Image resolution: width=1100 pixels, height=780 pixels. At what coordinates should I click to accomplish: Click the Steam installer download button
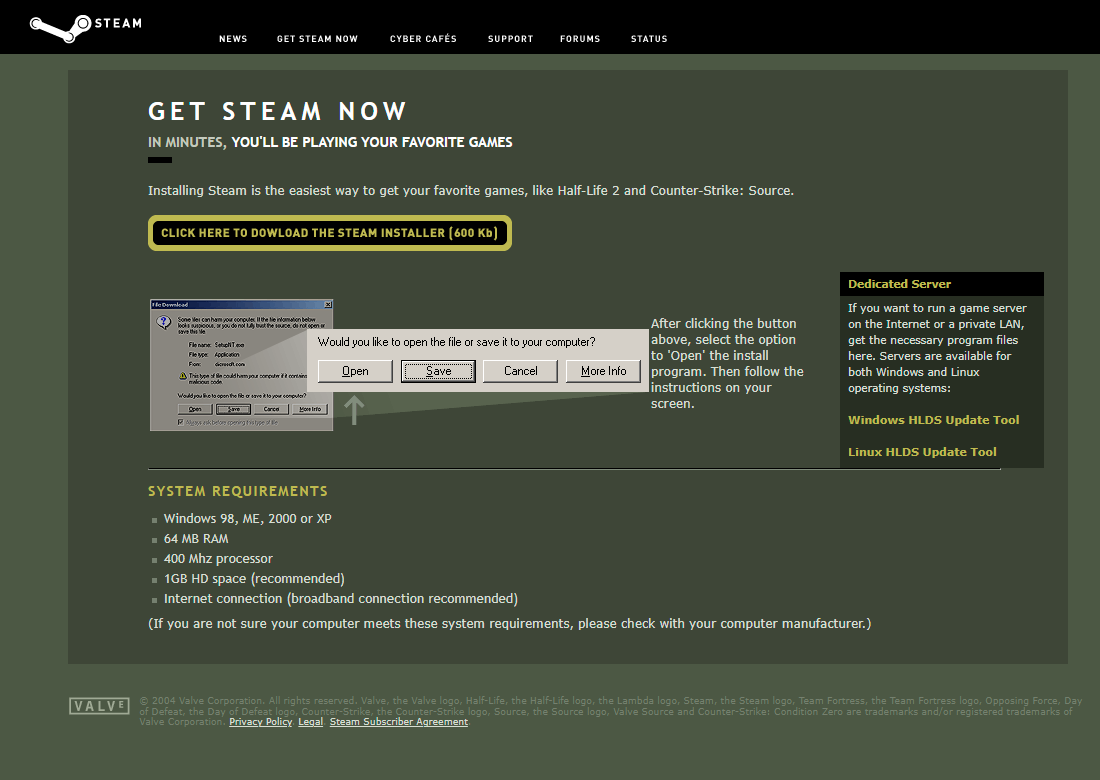tap(330, 233)
